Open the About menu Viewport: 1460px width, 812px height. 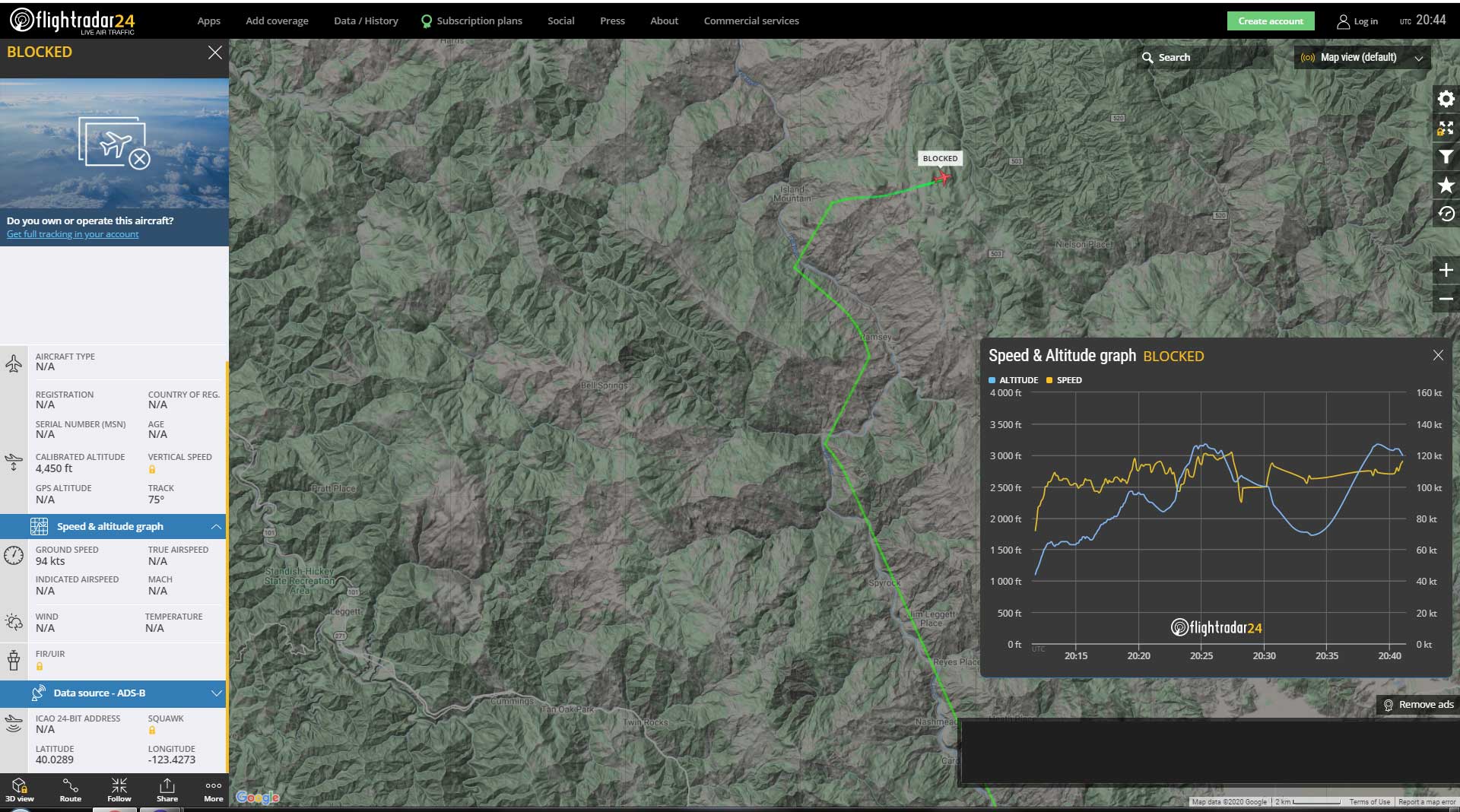point(664,21)
